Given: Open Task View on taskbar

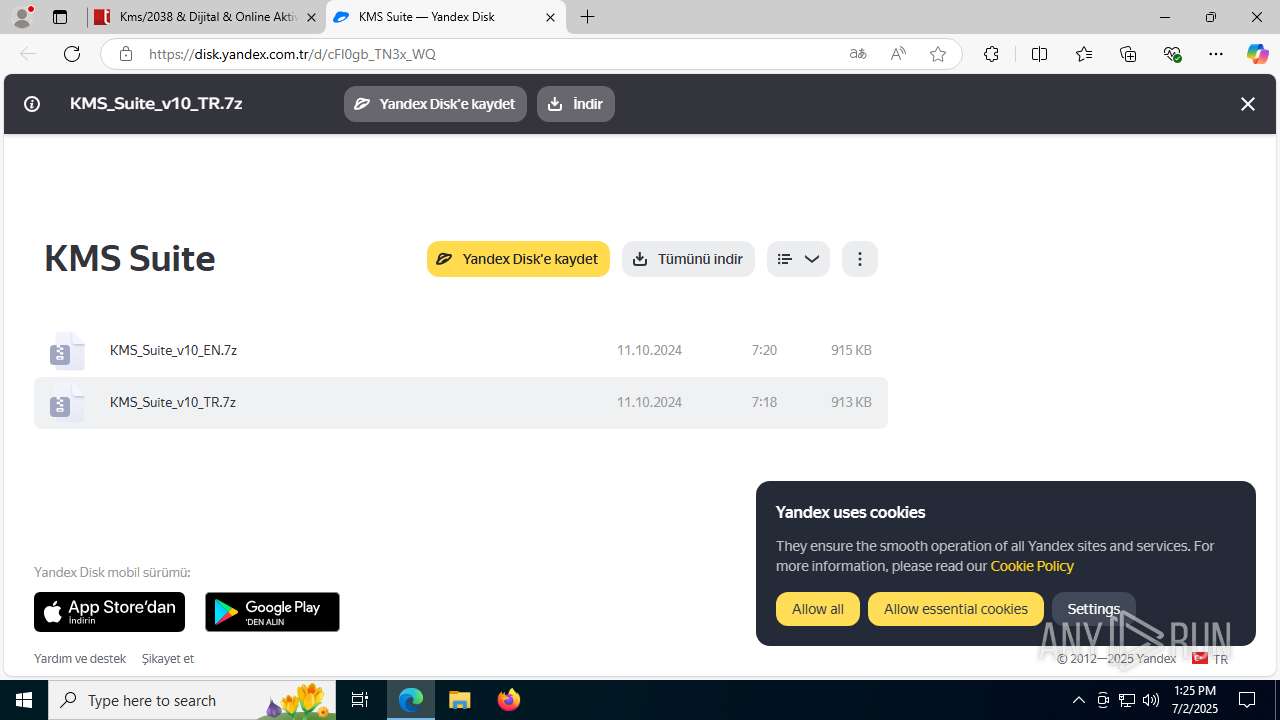Looking at the screenshot, I should (361, 700).
